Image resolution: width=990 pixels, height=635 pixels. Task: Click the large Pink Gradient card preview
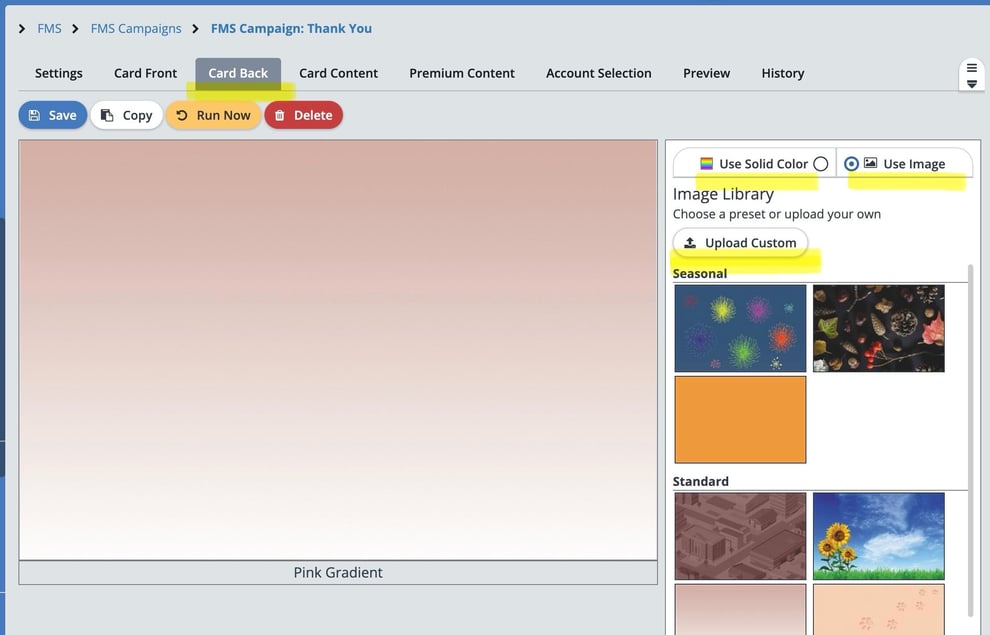(338, 350)
